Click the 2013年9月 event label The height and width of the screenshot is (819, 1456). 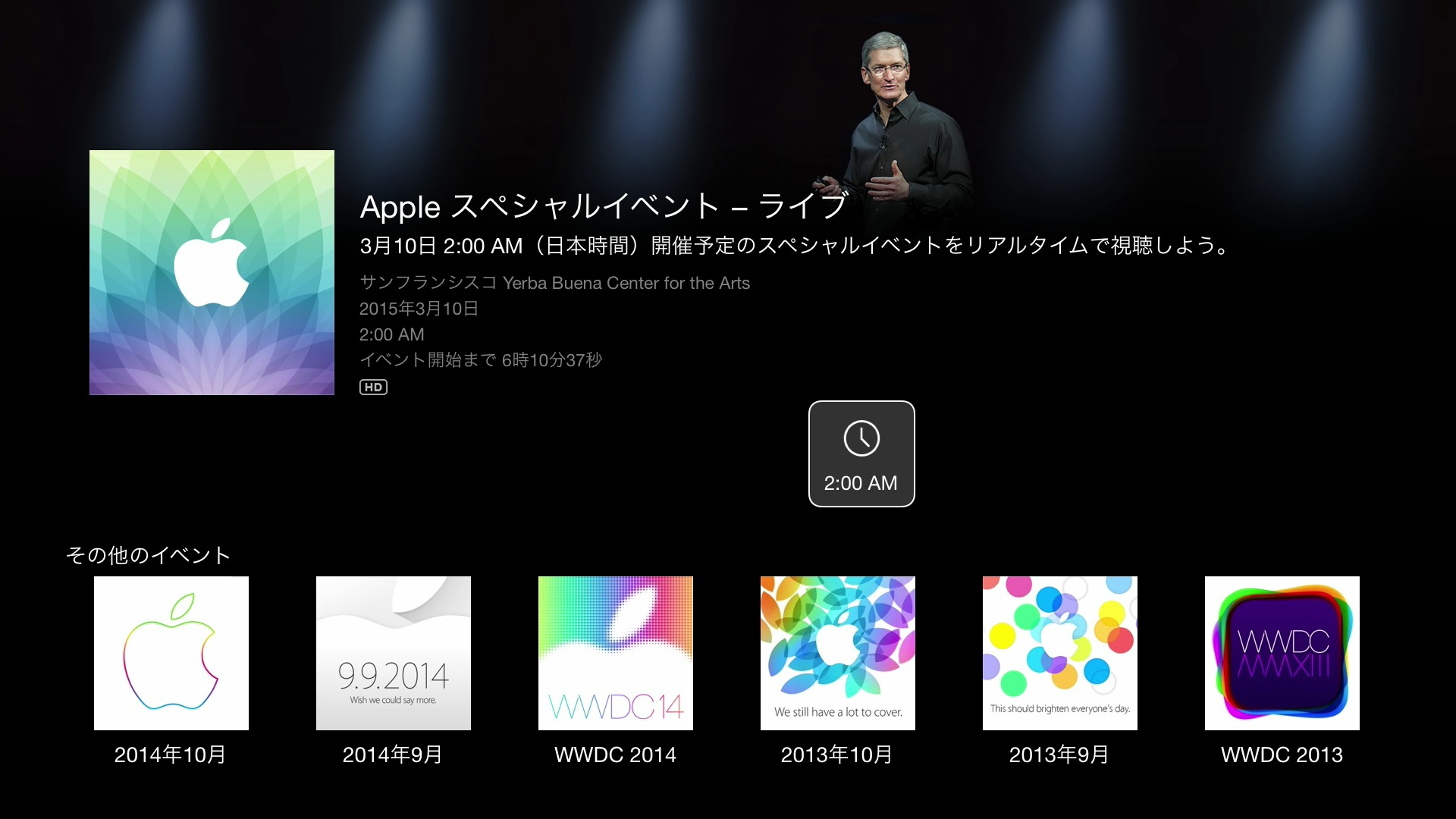1059,755
